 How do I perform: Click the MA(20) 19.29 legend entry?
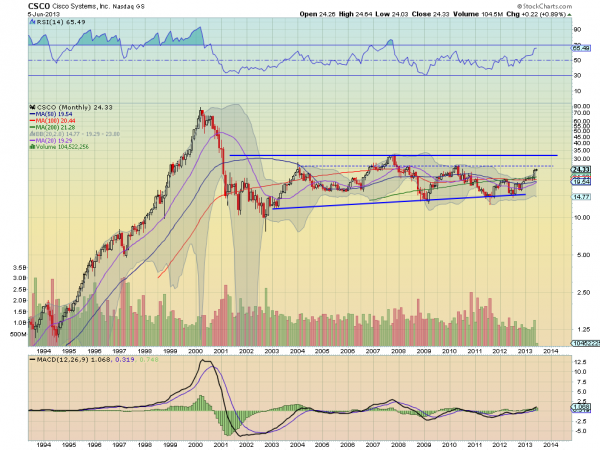click(x=51, y=140)
